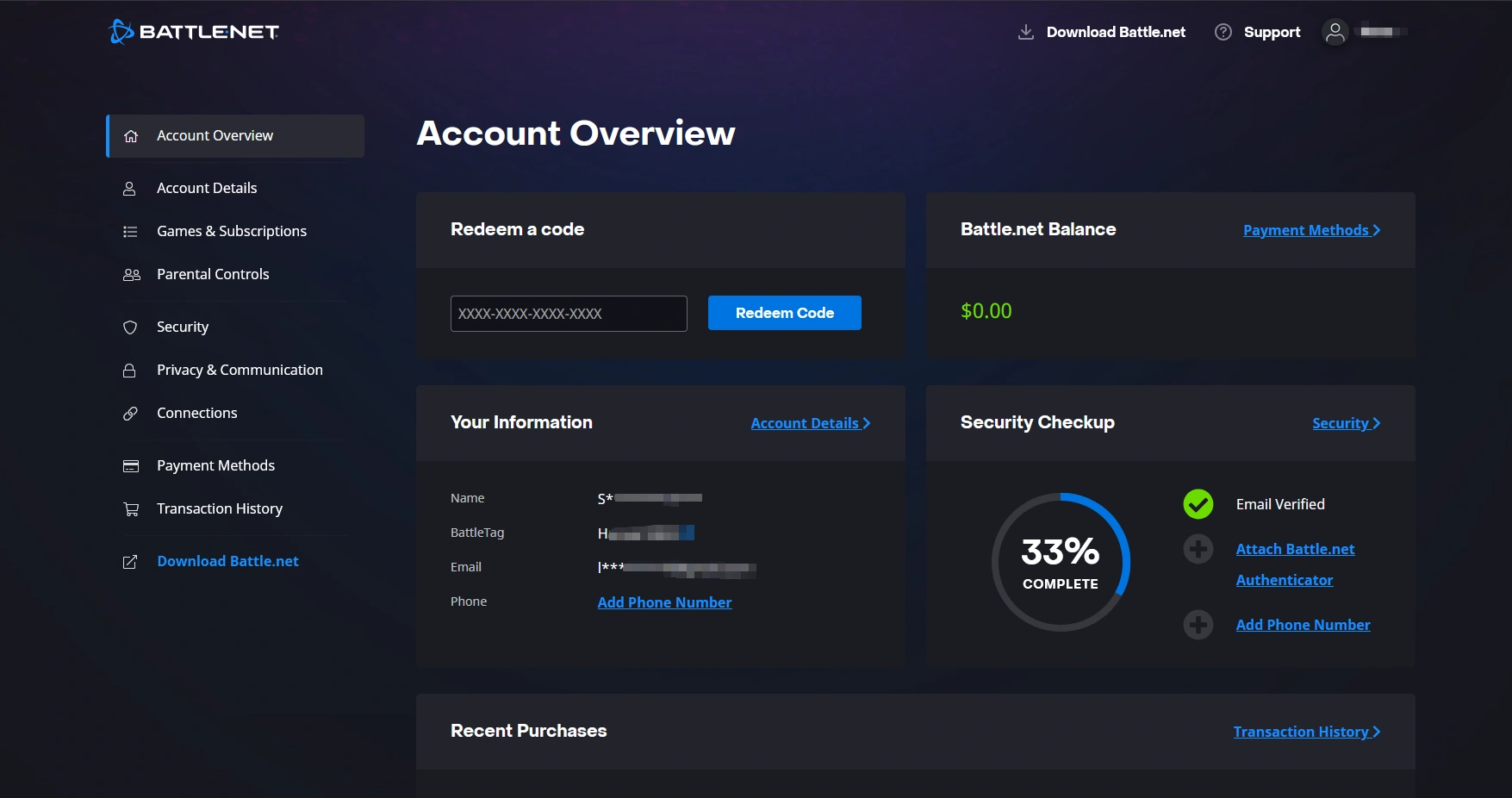Screen dimensions: 1512x798
Task: Click the Parental Controls people icon
Action: (131, 274)
